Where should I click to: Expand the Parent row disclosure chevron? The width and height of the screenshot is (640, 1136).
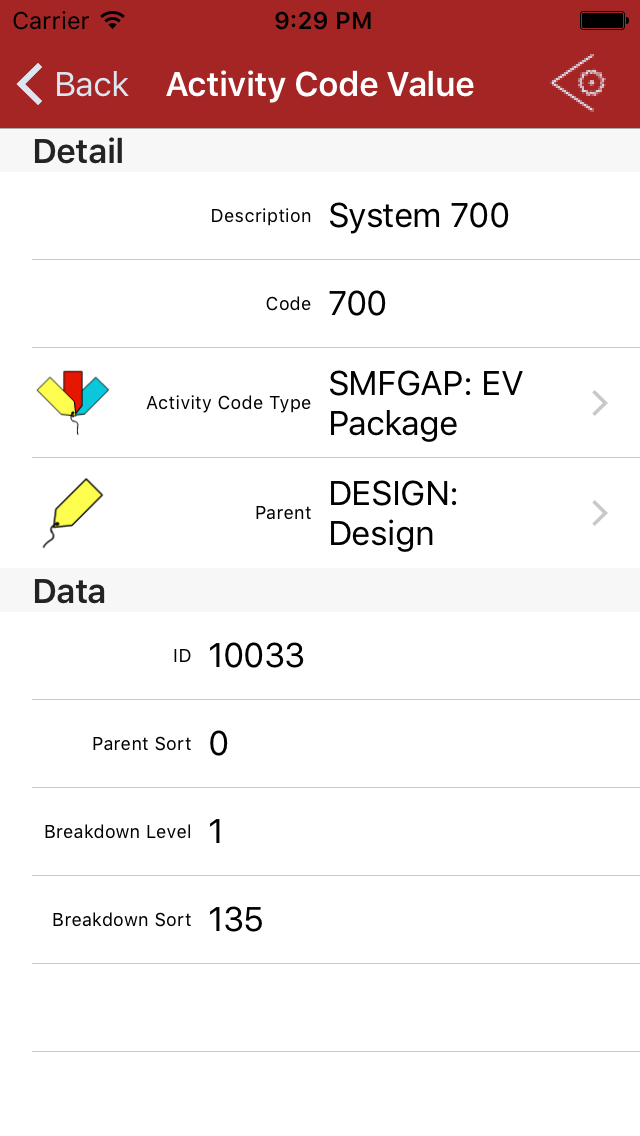(x=600, y=513)
